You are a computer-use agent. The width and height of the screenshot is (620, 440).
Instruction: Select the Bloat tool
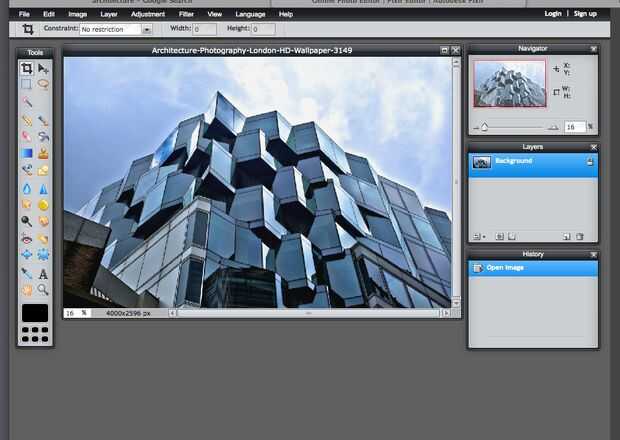[27, 255]
